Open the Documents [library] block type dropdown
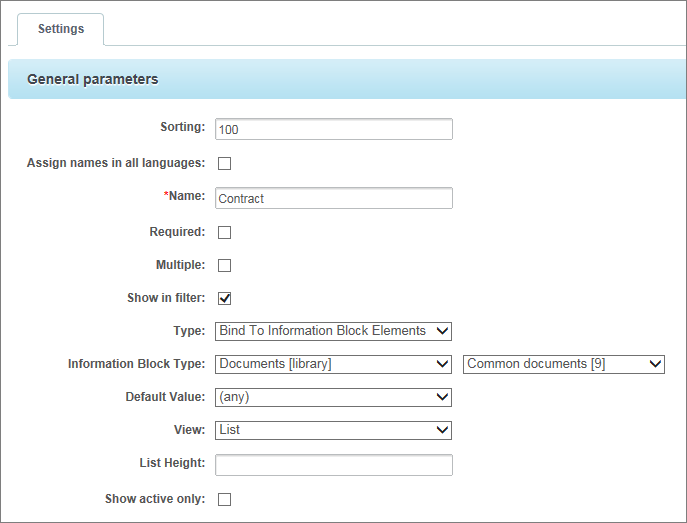The width and height of the screenshot is (687, 523). [x=333, y=364]
